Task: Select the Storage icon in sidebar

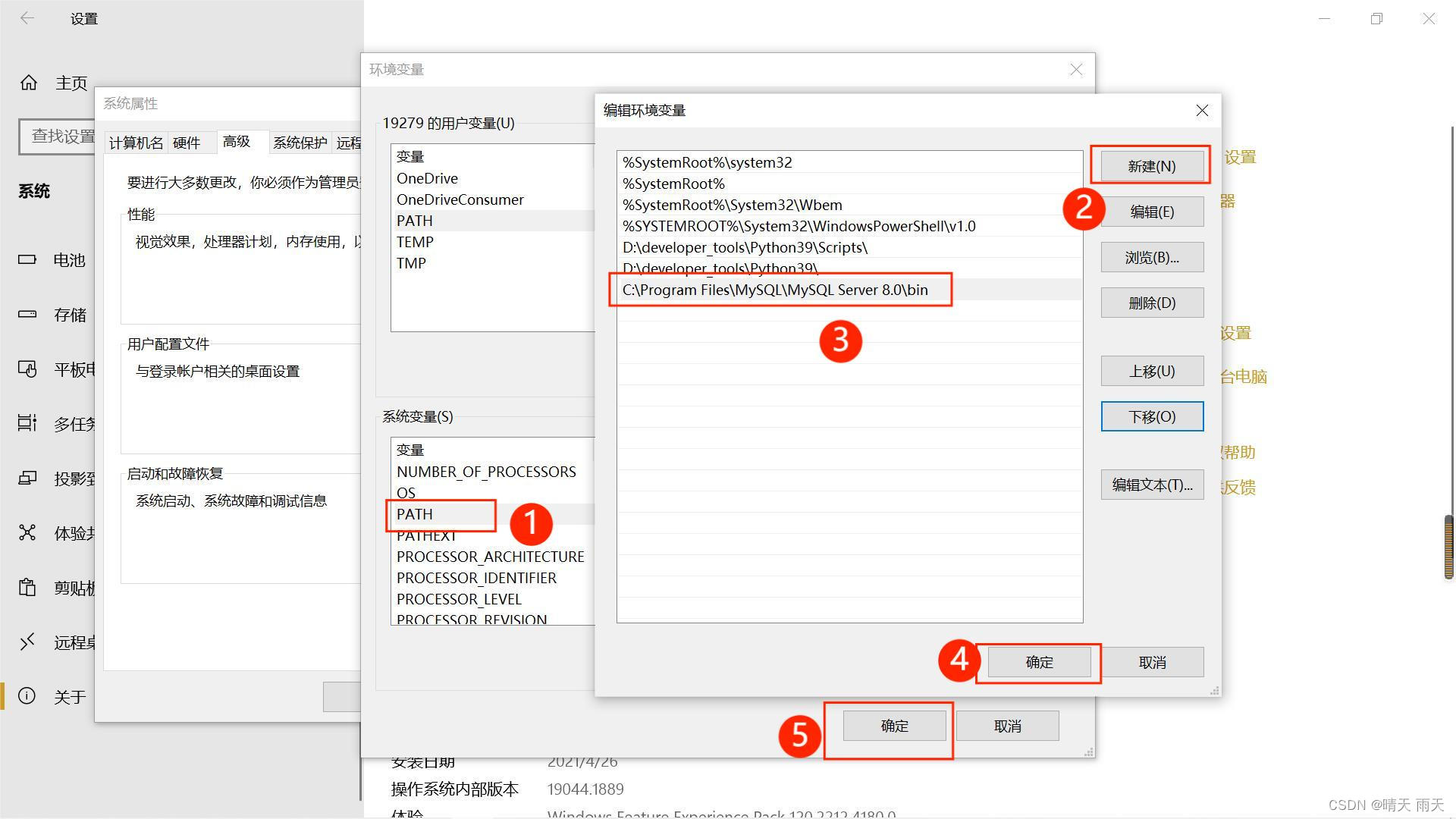Action: (27, 314)
